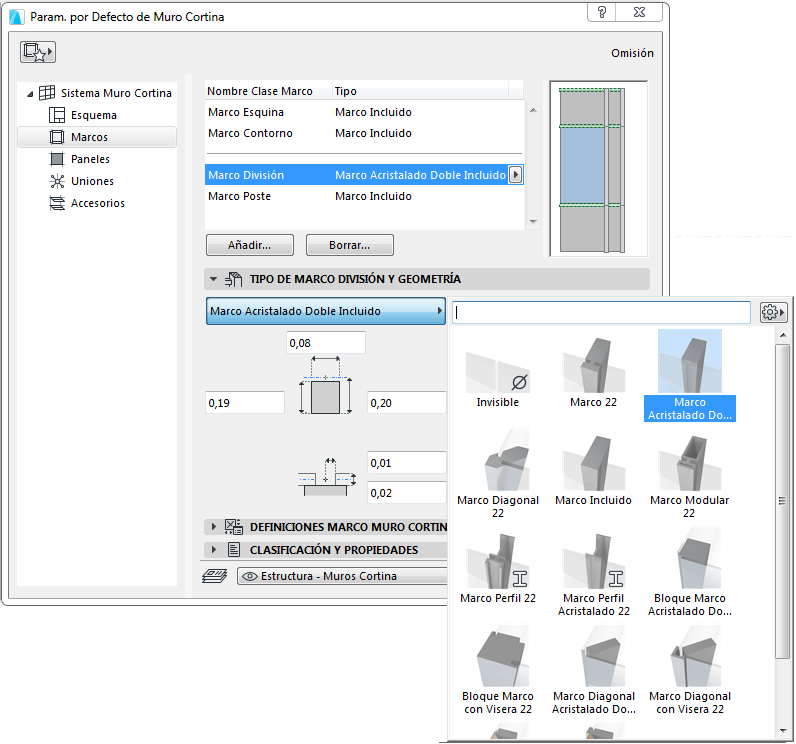Screen dimensions: 796x744
Task: Select Esquema in the tree
Action: [x=93, y=115]
